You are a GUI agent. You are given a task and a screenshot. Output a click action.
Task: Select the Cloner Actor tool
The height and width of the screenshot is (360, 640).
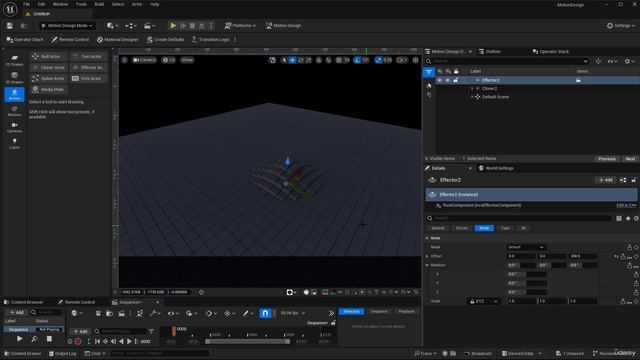tap(48, 67)
